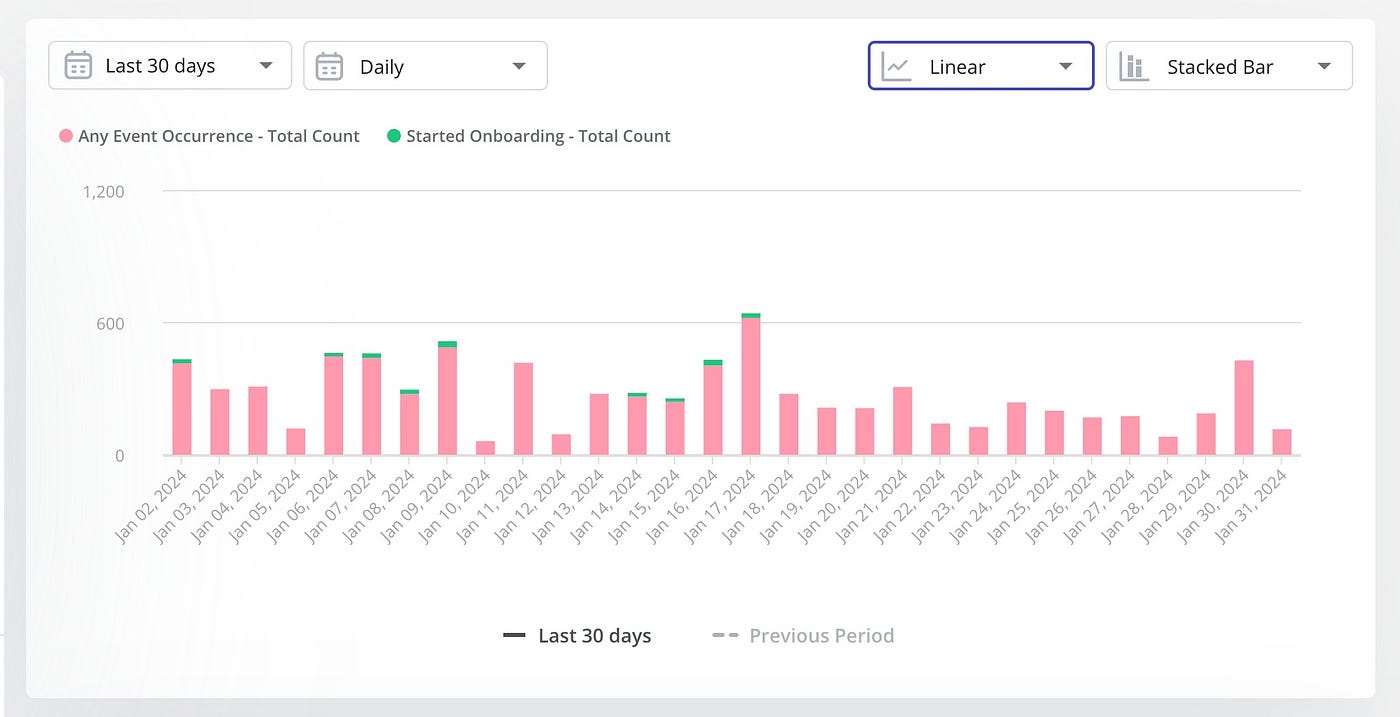Click the bar for Jan 11, 2024
The height and width of the screenshot is (717, 1400).
523,409
